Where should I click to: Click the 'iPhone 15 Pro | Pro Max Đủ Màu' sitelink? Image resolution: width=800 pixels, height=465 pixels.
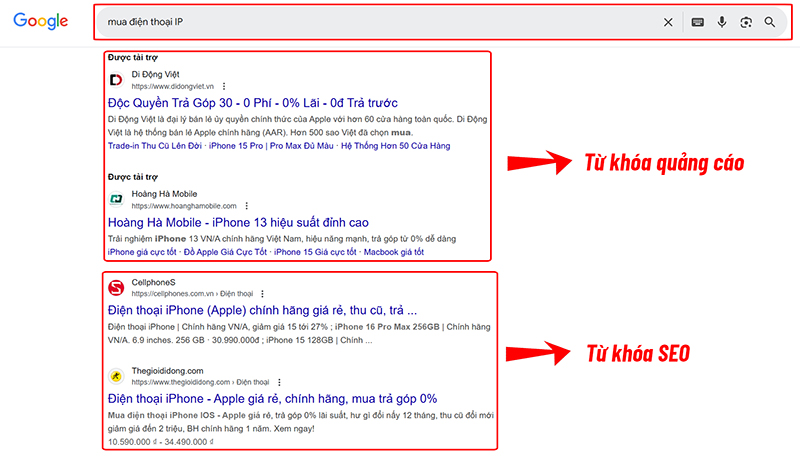[271, 146]
